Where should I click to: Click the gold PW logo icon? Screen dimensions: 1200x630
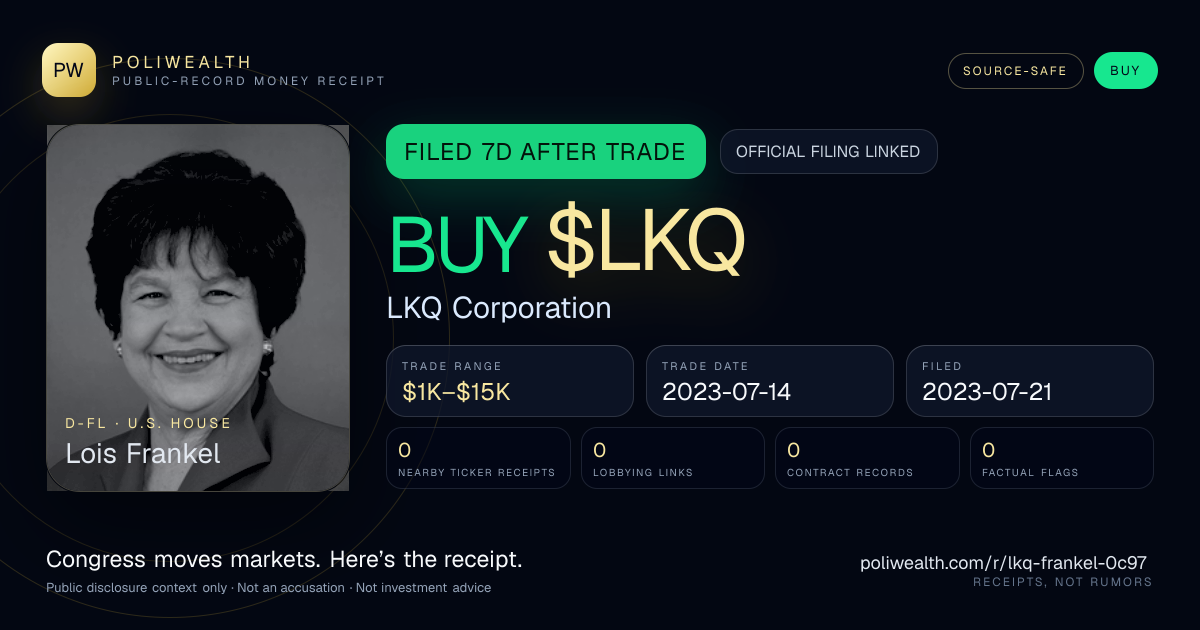pyautogui.click(x=69, y=70)
